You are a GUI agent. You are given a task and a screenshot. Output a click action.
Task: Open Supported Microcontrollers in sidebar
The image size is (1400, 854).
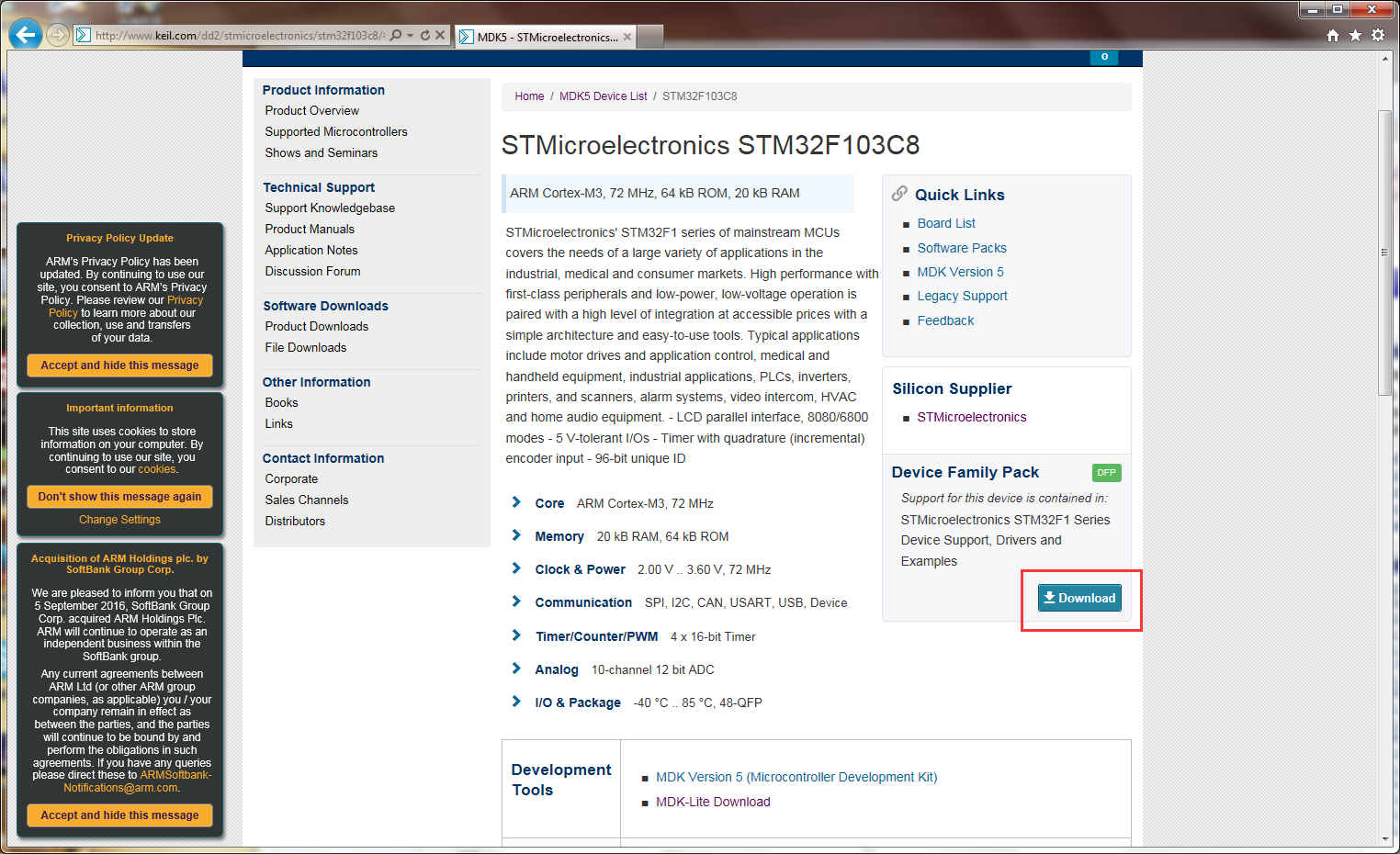336,131
